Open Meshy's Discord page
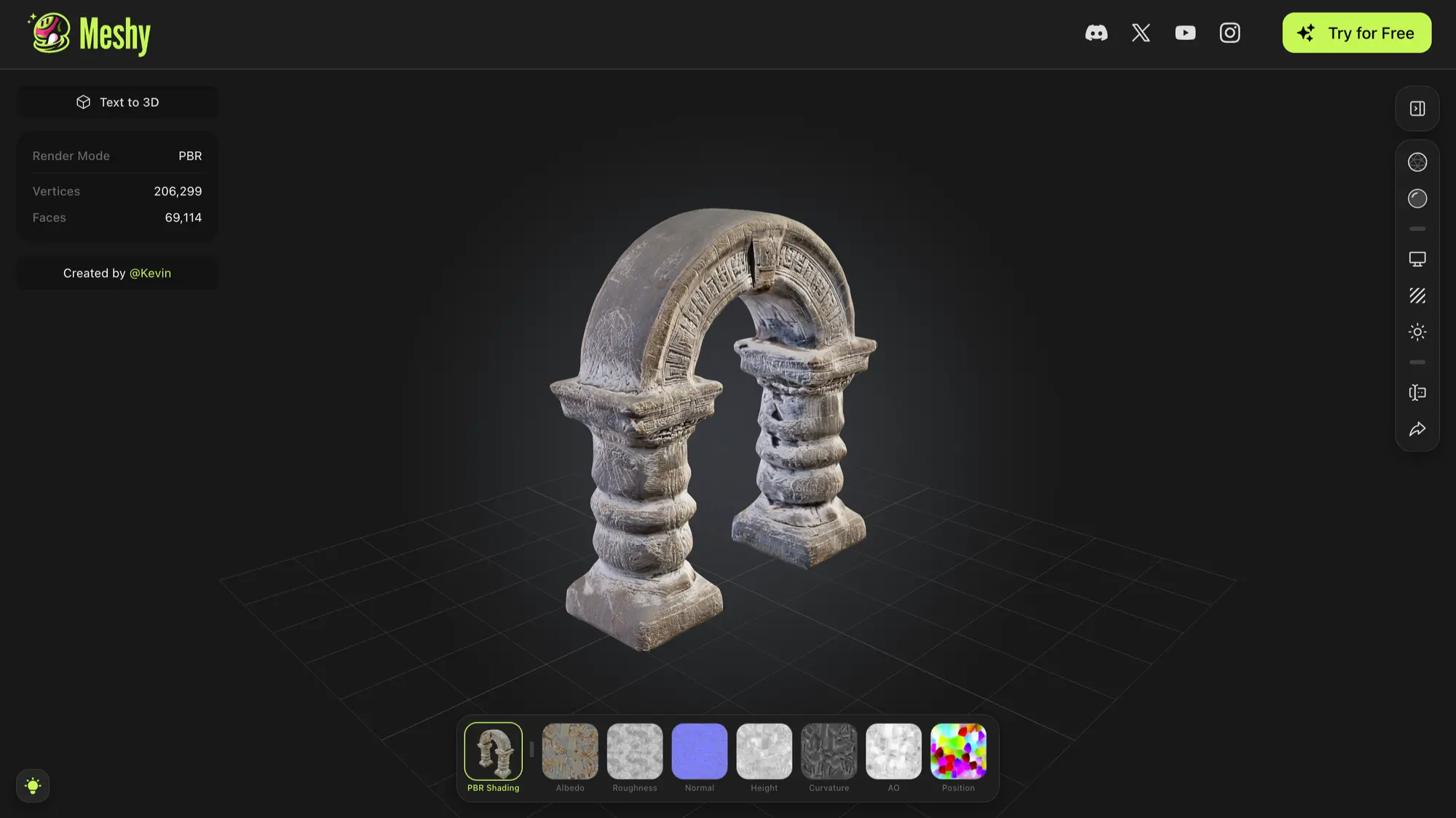The image size is (1456, 818). tap(1097, 33)
